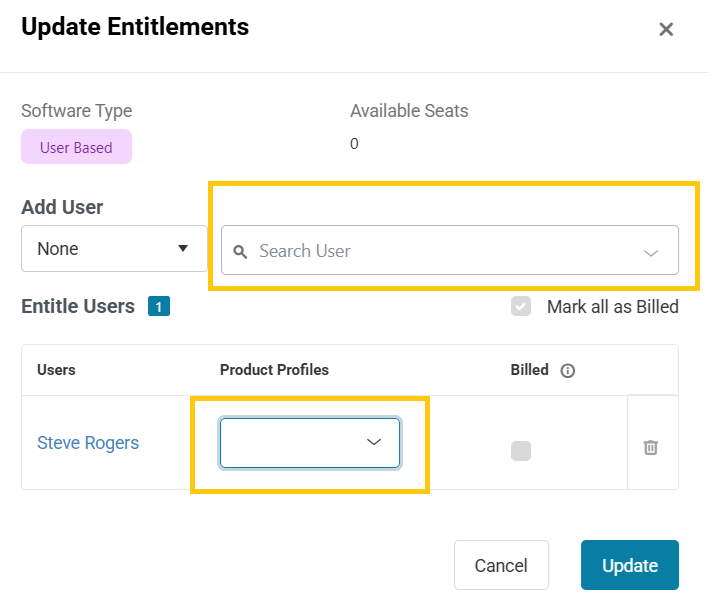This screenshot has width=712, height=610.
Task: Click the magnifier icon in Search User
Action: 240,252
